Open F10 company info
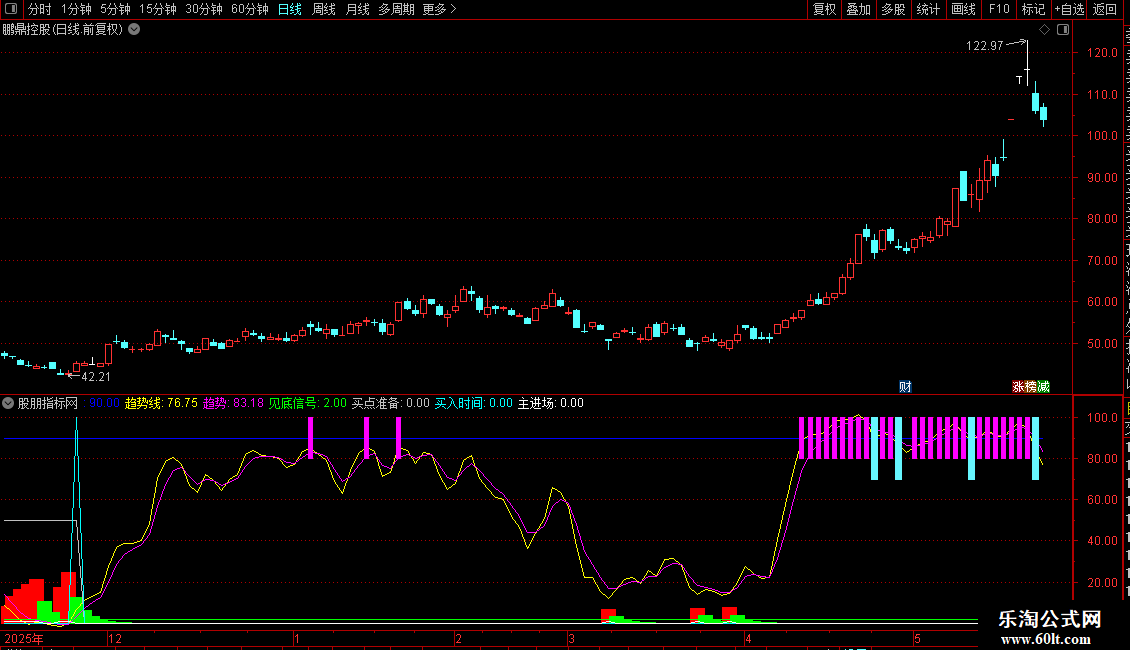This screenshot has height=650, width=1130. [x=999, y=9]
